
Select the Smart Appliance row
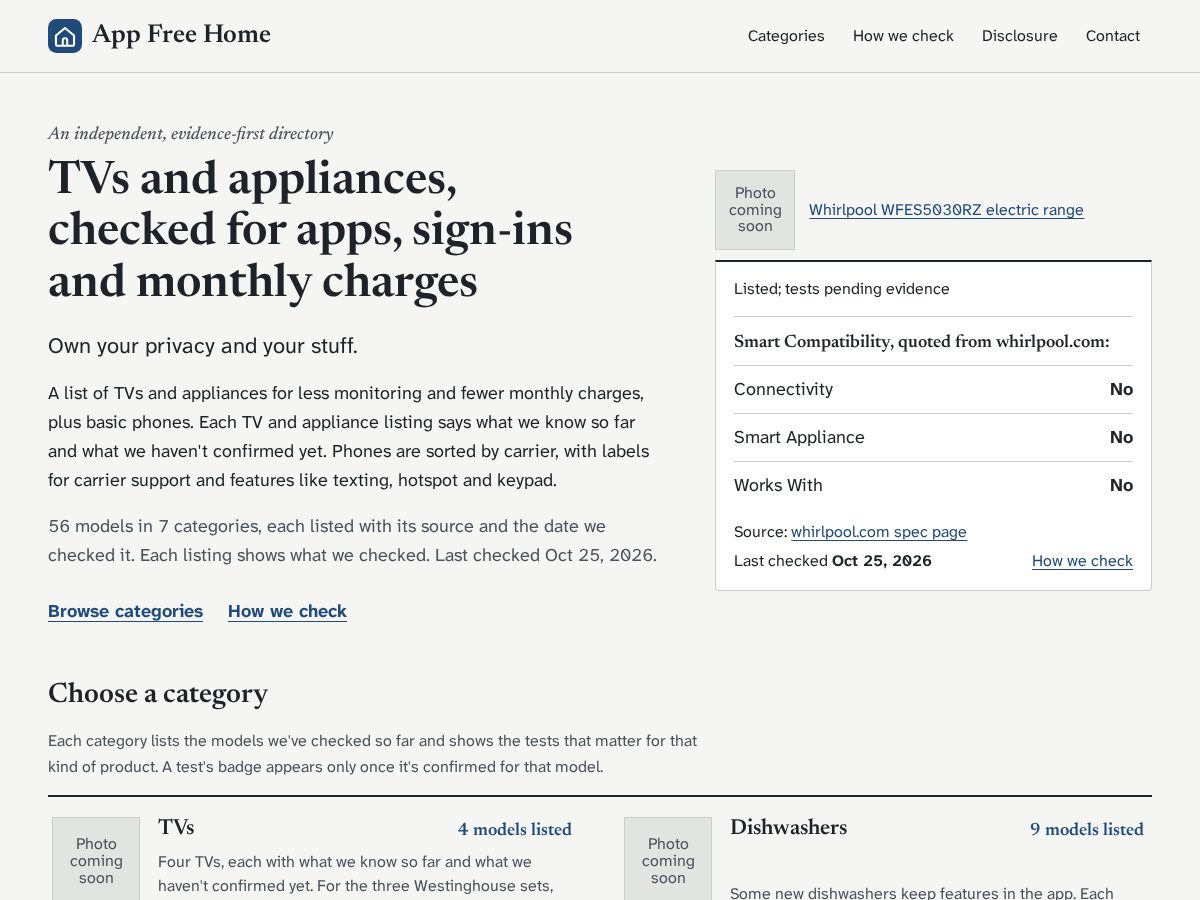pos(933,437)
